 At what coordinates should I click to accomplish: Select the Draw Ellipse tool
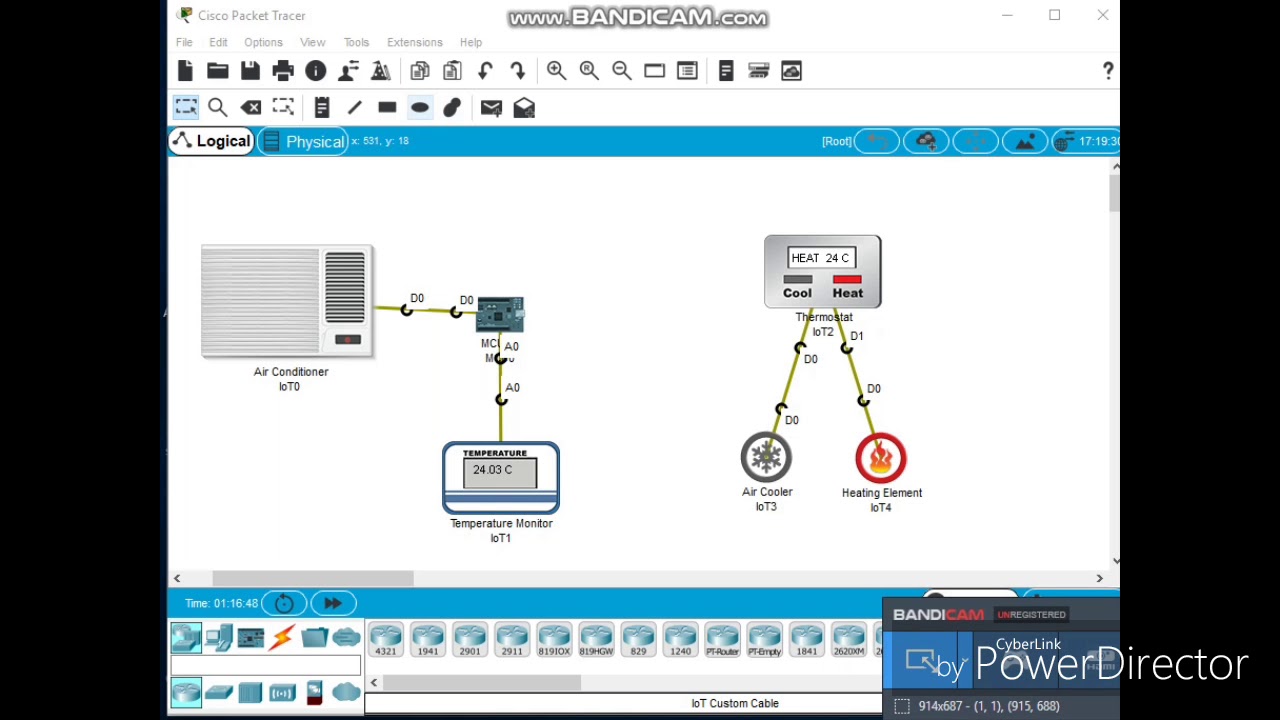tap(420, 107)
